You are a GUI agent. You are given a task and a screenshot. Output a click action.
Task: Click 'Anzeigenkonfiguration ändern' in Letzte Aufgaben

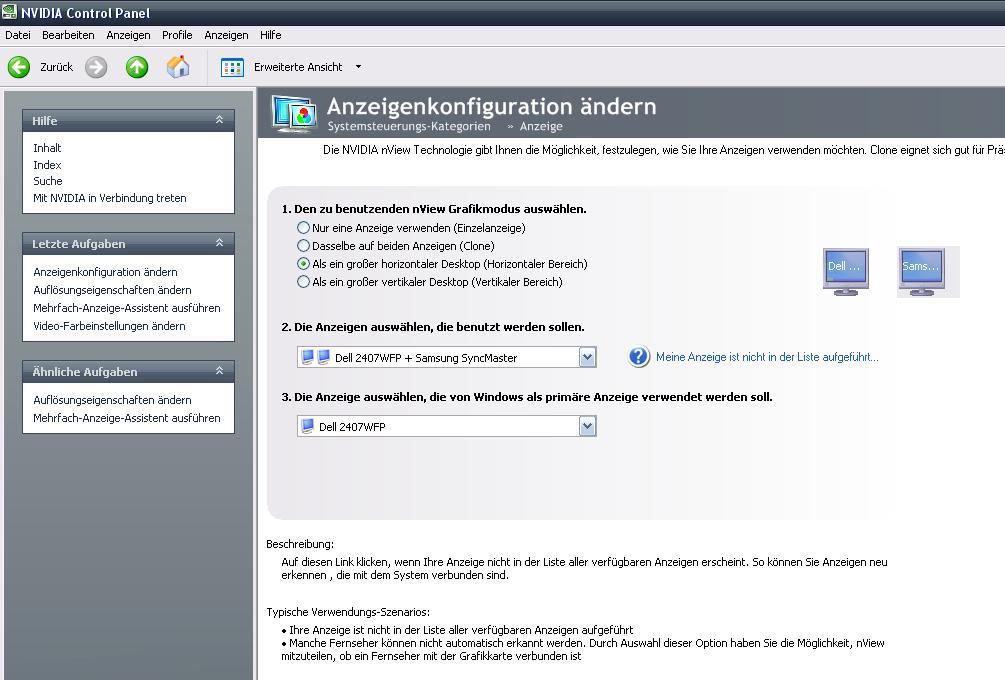pyautogui.click(x=105, y=272)
